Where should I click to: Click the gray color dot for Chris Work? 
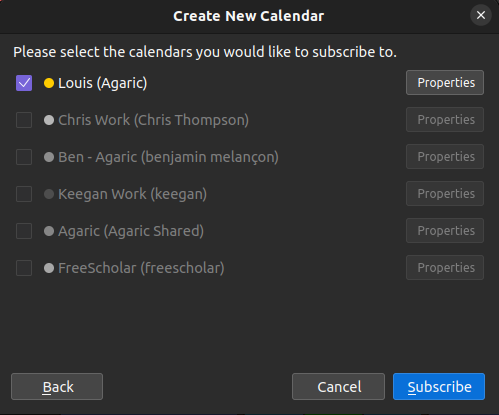point(49,120)
